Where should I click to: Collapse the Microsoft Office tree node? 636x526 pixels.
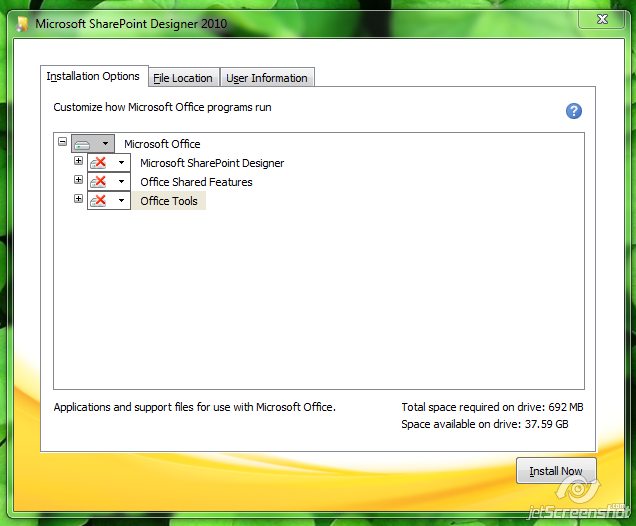tap(62, 142)
